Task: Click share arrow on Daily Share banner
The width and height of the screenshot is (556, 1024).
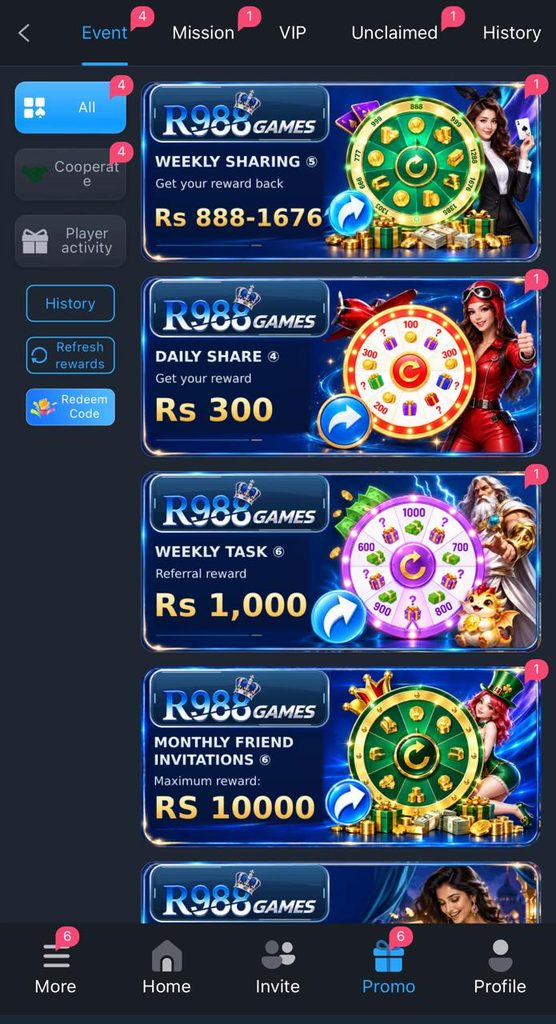Action: 345,422
